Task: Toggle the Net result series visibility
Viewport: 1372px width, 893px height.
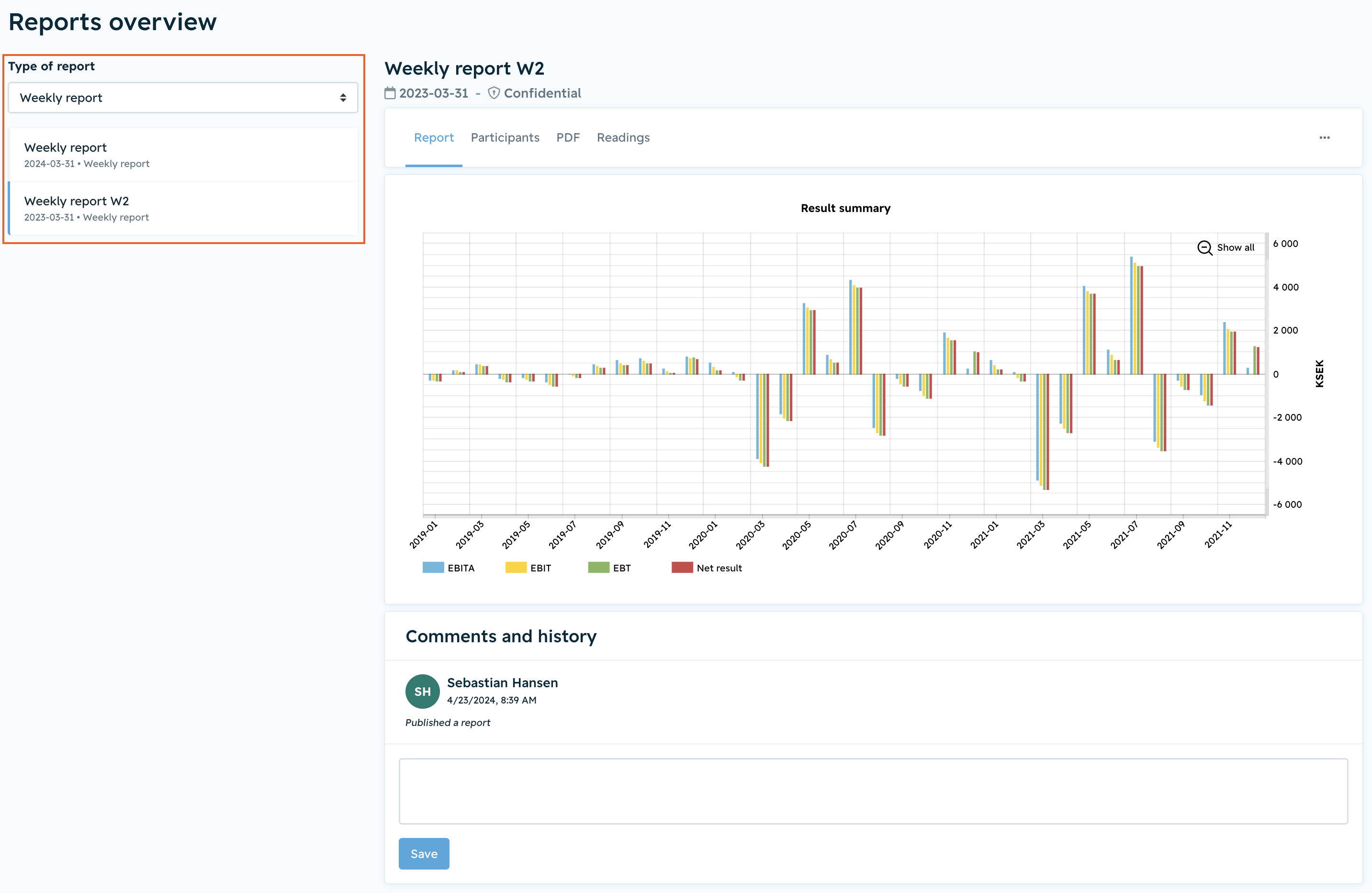Action: pos(707,568)
